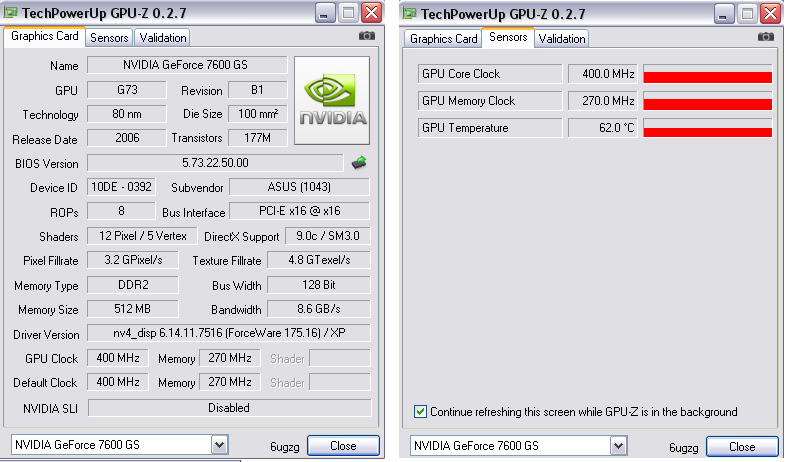This screenshot has height=462, width=800.
Task: Click GPU-Z title bar icon in right window
Action: tap(409, 14)
